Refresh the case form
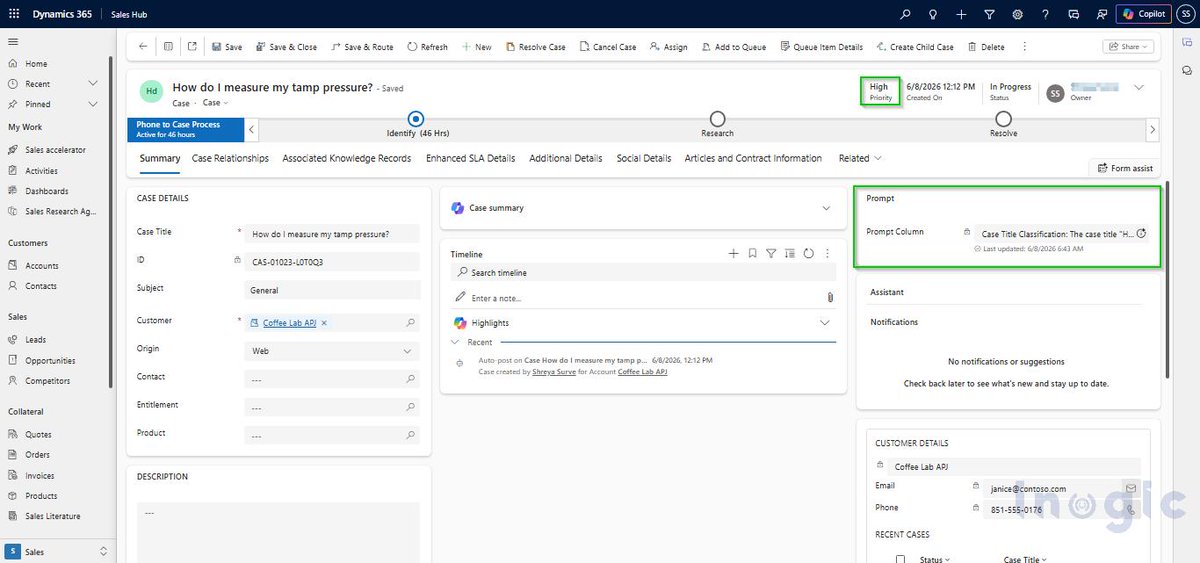This screenshot has width=1200, height=563. point(427,47)
